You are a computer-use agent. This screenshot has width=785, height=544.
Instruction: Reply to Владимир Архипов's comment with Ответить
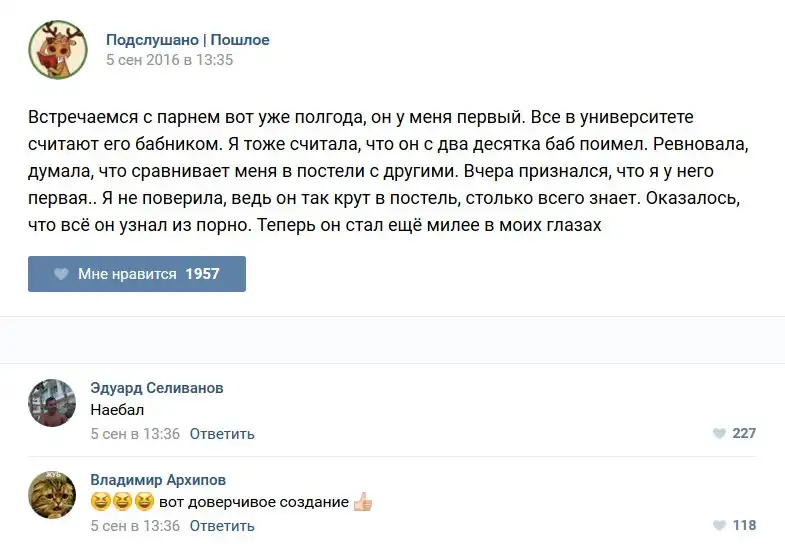pyautogui.click(x=222, y=526)
